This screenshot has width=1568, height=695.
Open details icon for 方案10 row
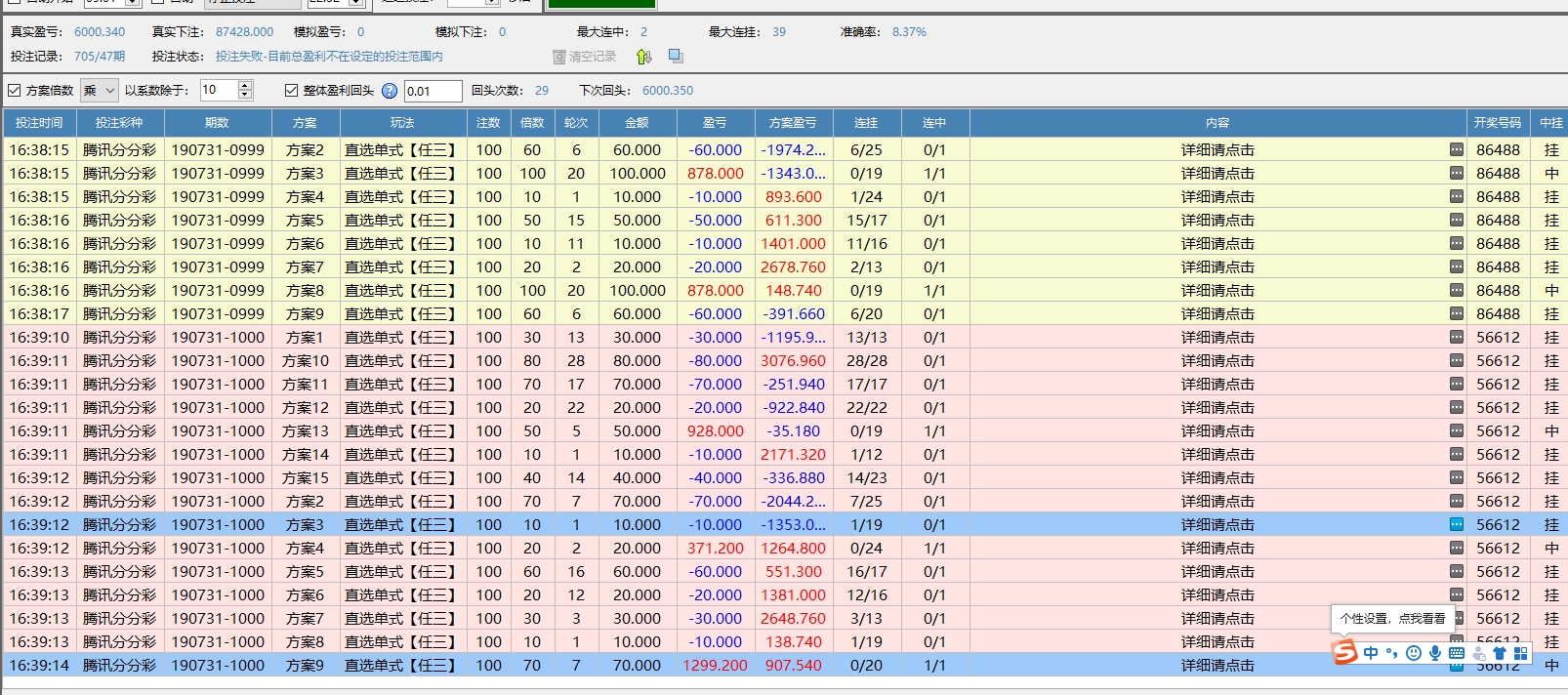point(1457,361)
